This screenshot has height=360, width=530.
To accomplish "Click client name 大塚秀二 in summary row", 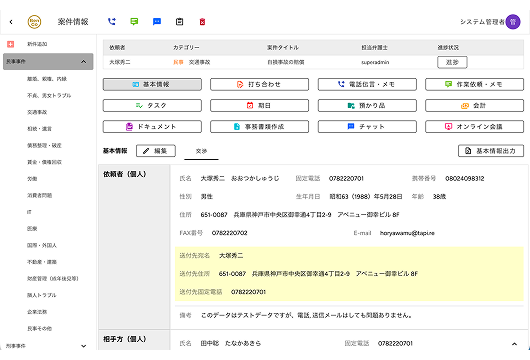I will [x=120, y=62].
